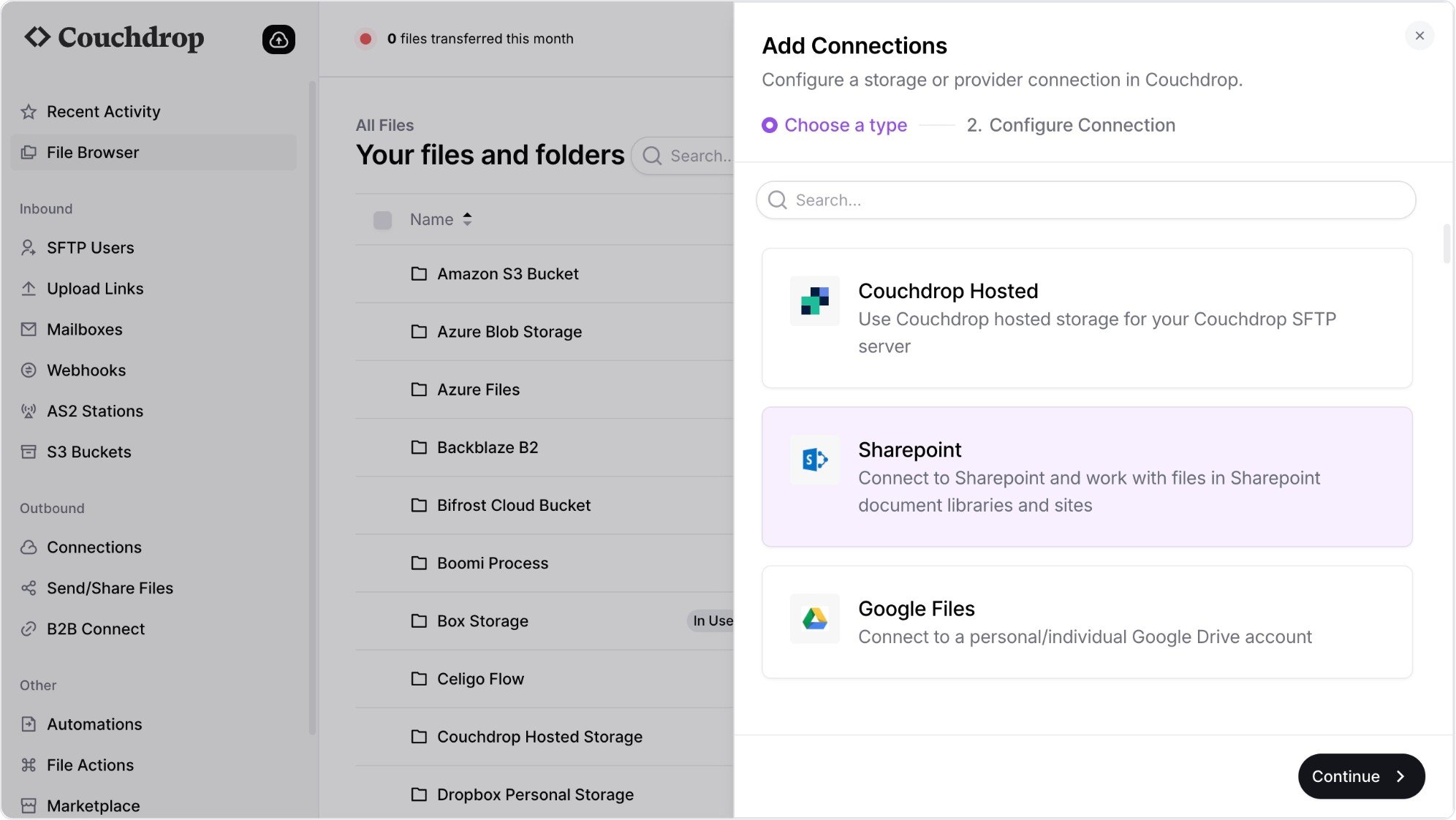
Task: Click the Google Drive logo icon
Action: point(814,618)
